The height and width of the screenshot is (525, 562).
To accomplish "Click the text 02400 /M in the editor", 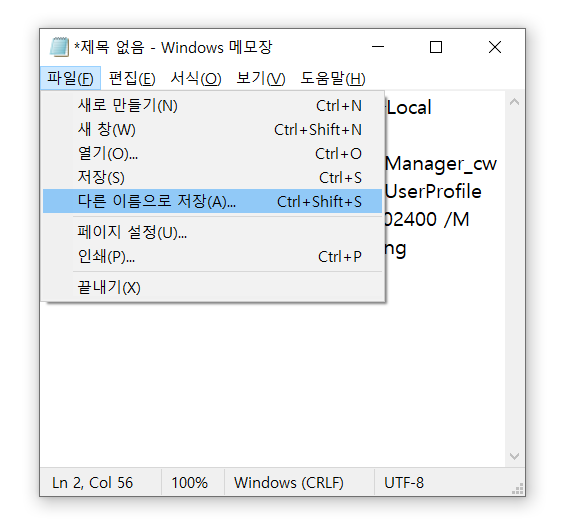I will click(427, 220).
